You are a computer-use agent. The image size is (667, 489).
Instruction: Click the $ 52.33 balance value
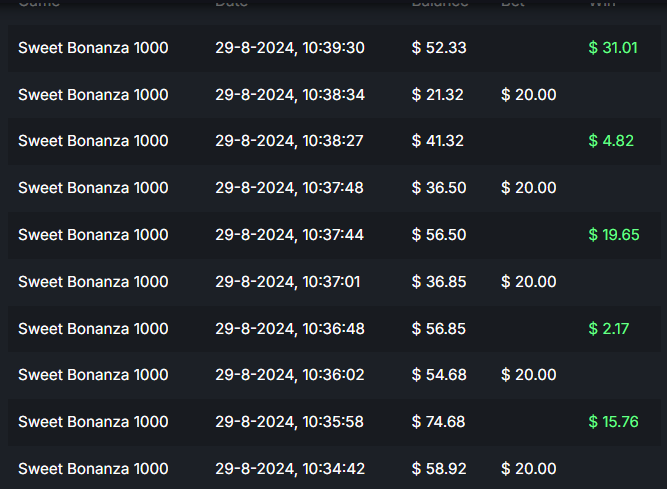pos(439,48)
